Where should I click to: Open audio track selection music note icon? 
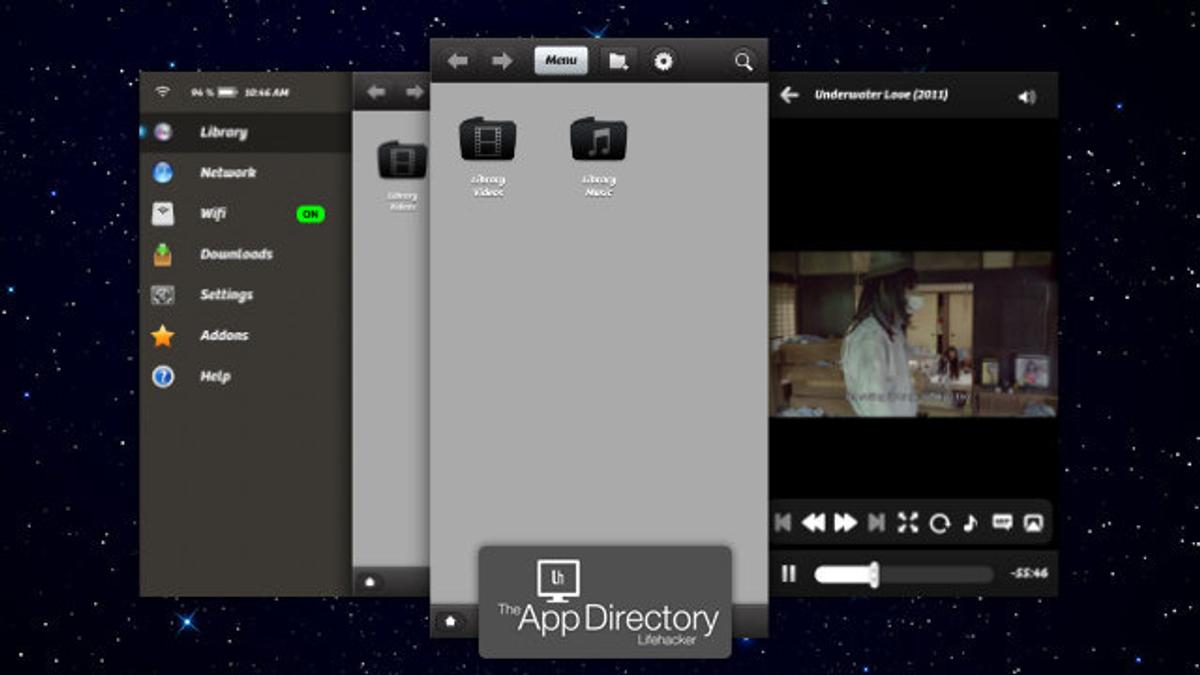970,523
